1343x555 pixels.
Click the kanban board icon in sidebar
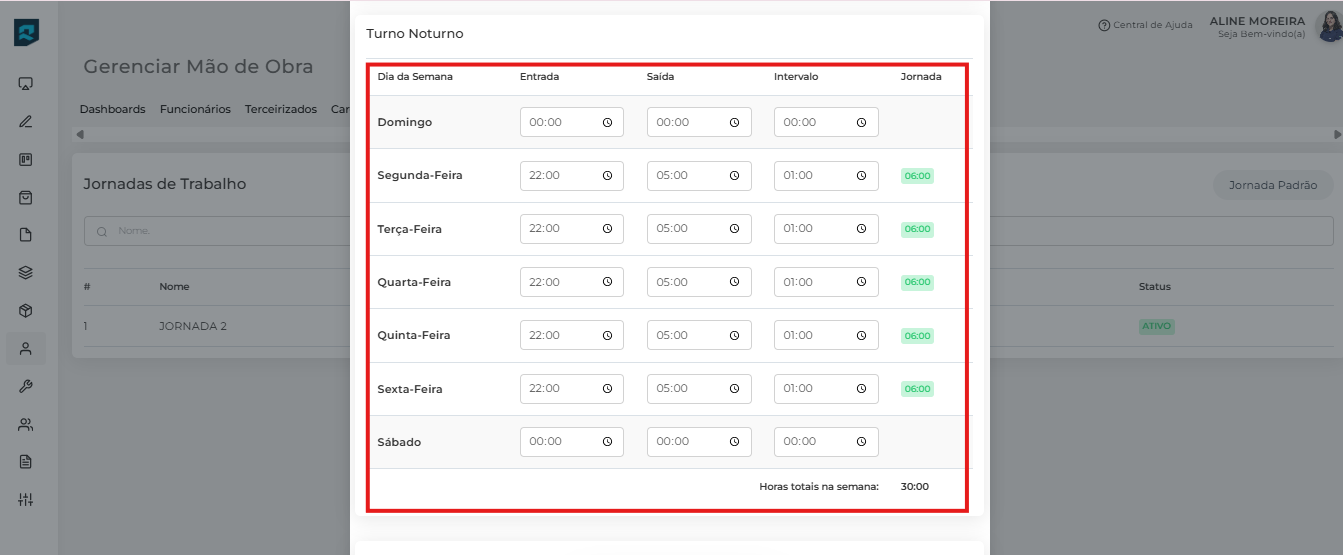tap(26, 160)
